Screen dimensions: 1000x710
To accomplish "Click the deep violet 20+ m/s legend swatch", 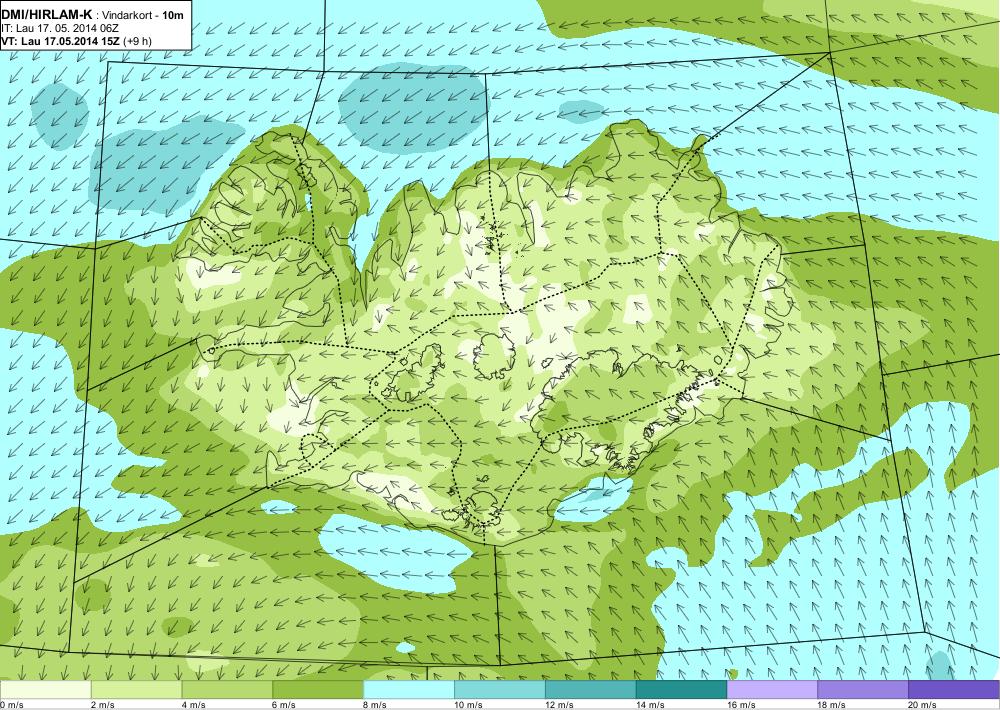I will coord(954,690).
